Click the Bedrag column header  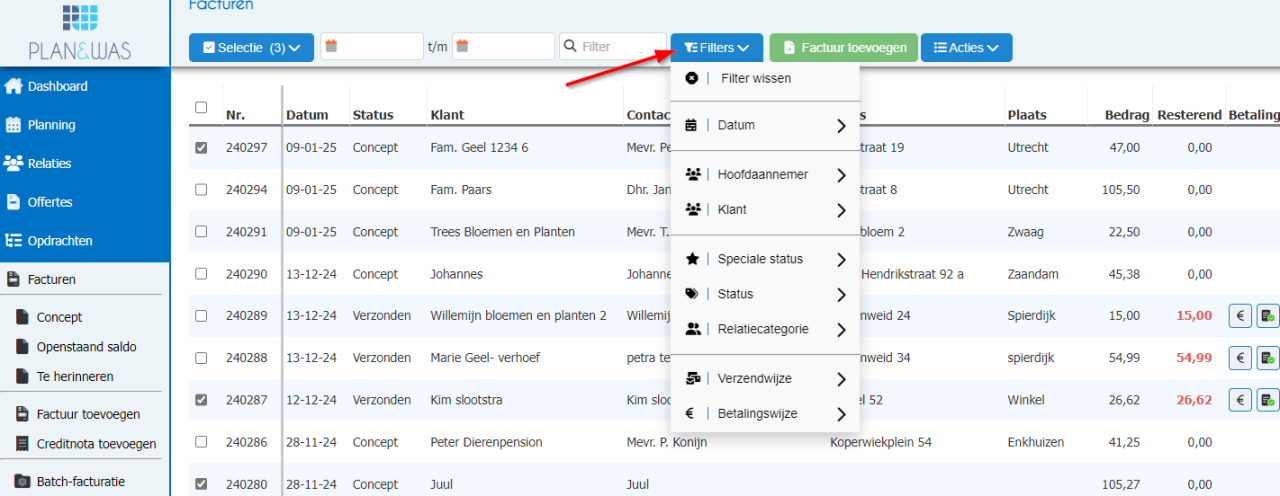[x=1127, y=115]
